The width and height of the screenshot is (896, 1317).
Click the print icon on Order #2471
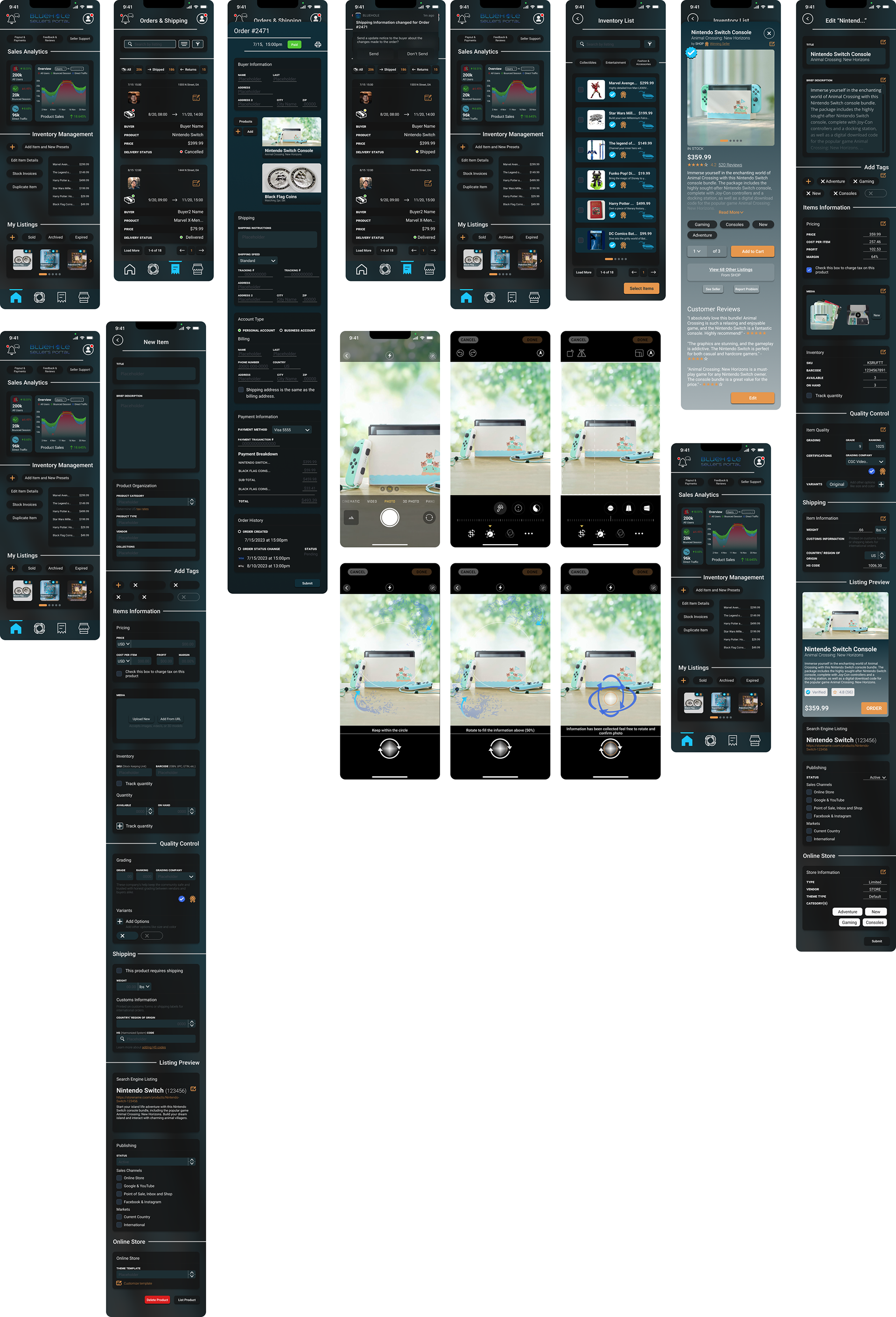click(x=317, y=45)
